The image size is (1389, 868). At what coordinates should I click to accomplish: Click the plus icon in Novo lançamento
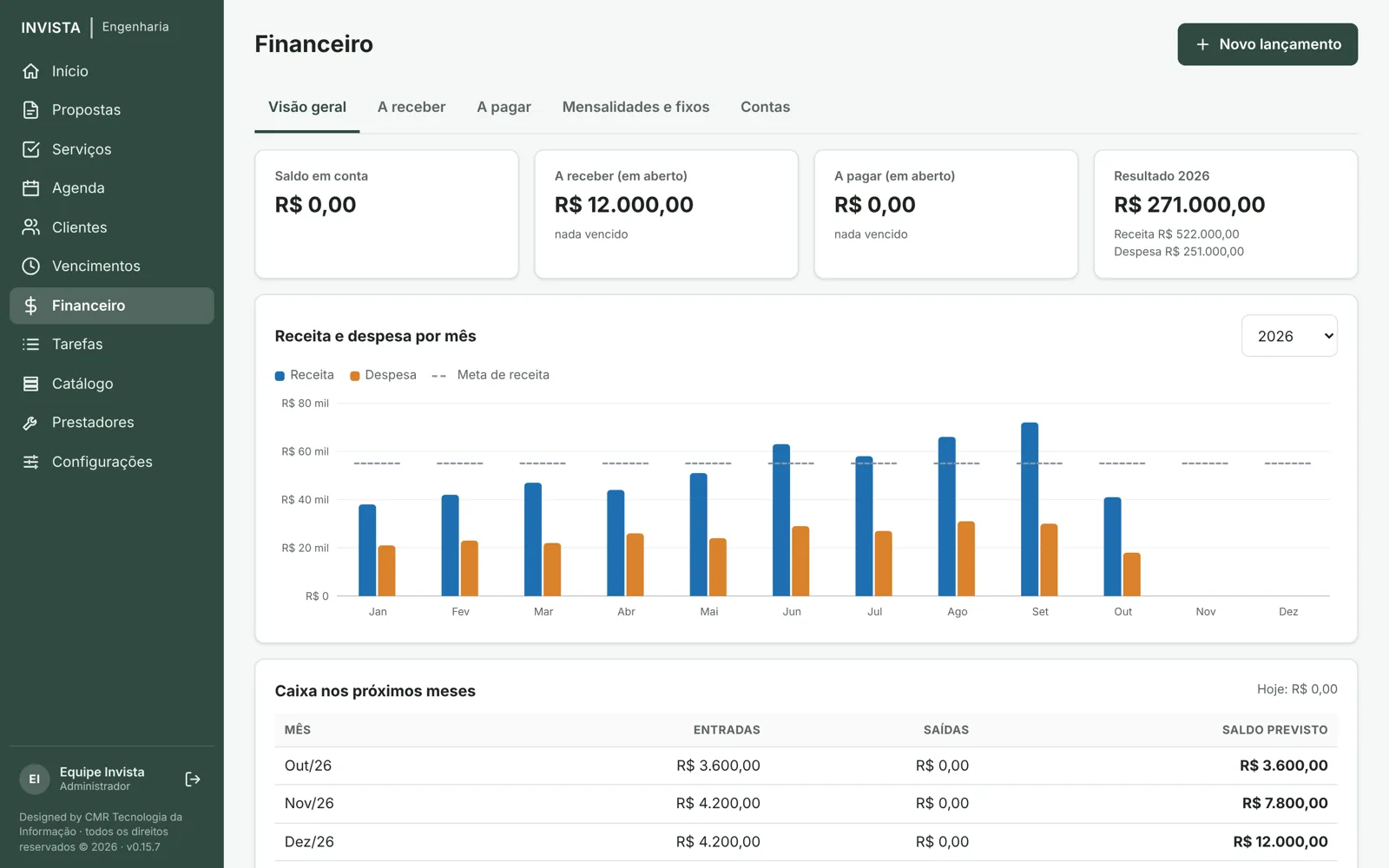1202,44
